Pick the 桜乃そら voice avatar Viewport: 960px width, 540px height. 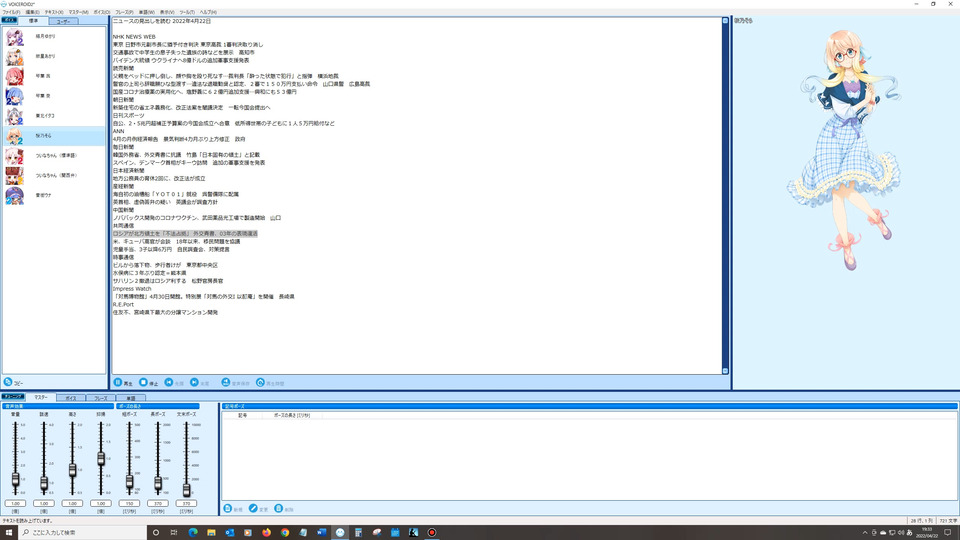[15, 136]
